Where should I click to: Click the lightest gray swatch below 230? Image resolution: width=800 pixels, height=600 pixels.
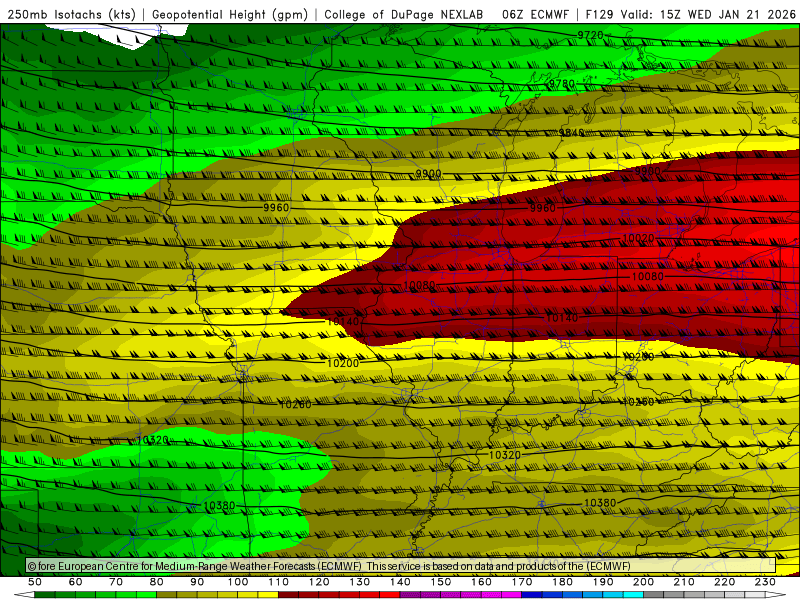[756, 595]
